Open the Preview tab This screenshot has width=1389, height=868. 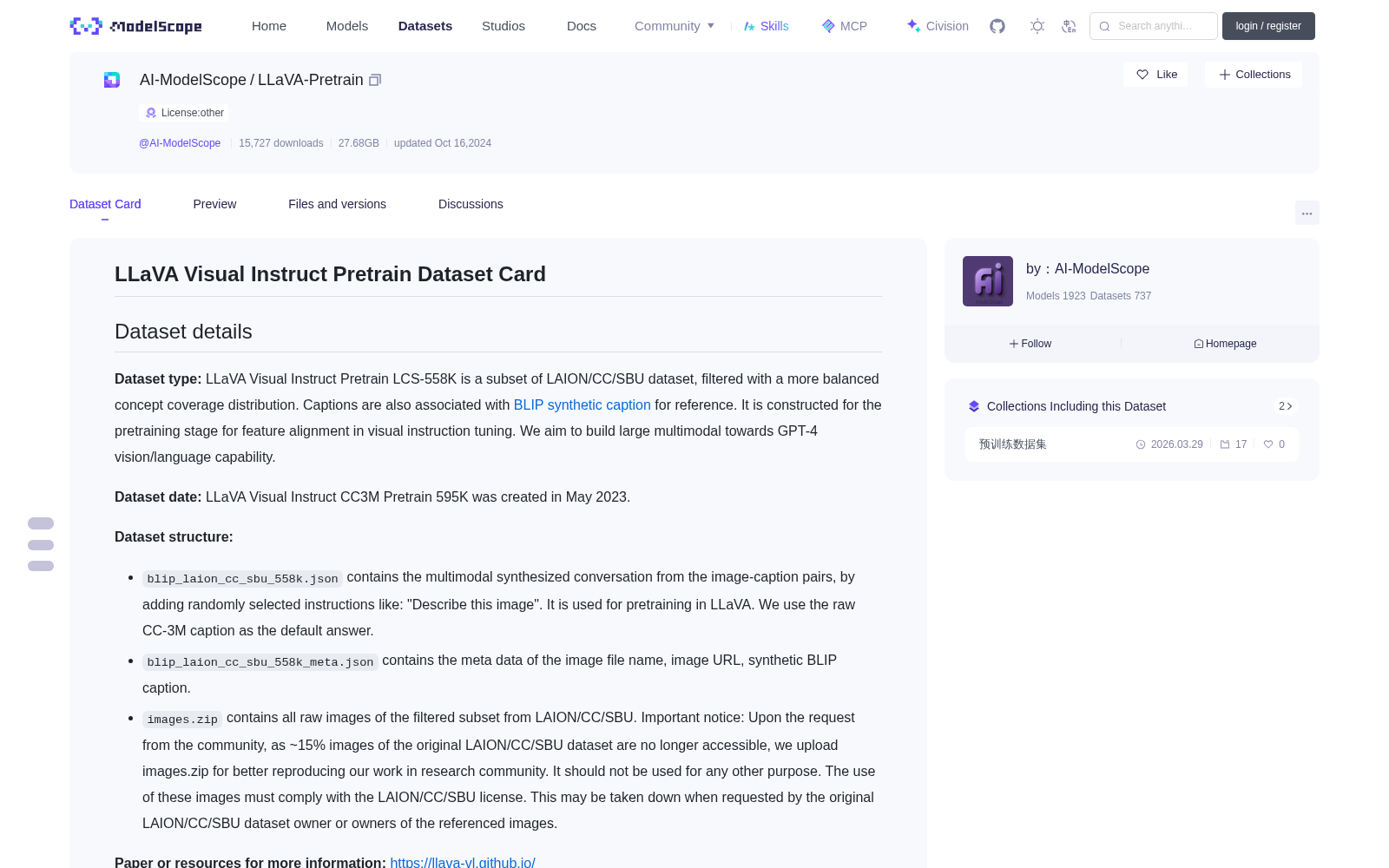(214, 204)
